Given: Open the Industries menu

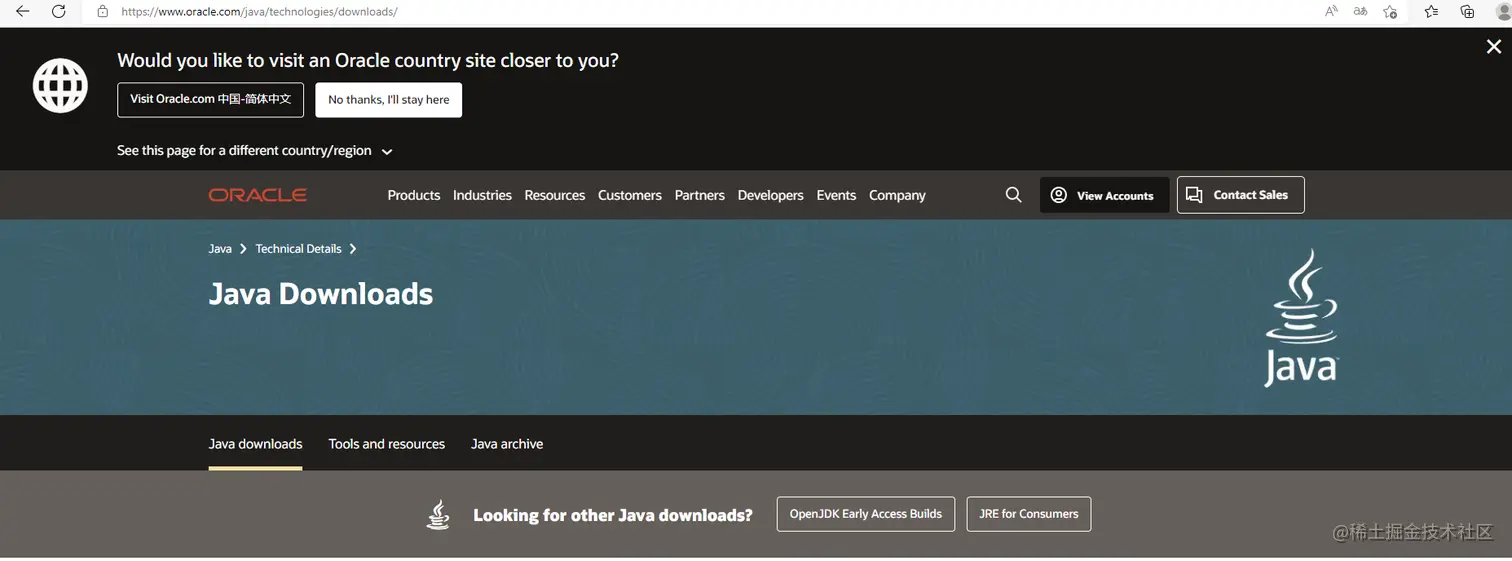Looking at the screenshot, I should pyautogui.click(x=482, y=195).
